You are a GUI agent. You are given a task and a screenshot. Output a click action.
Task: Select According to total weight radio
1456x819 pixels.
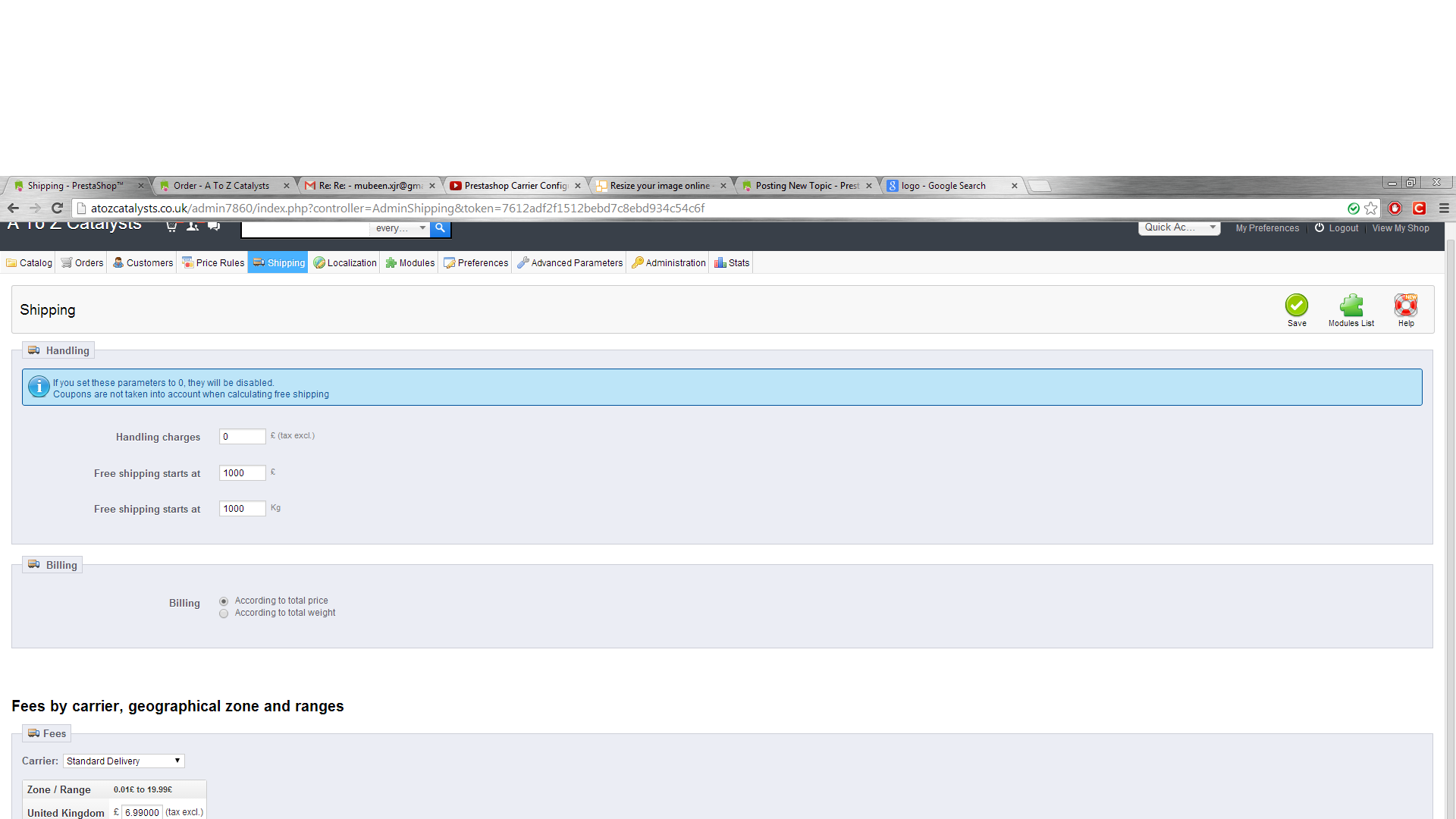pos(224,613)
